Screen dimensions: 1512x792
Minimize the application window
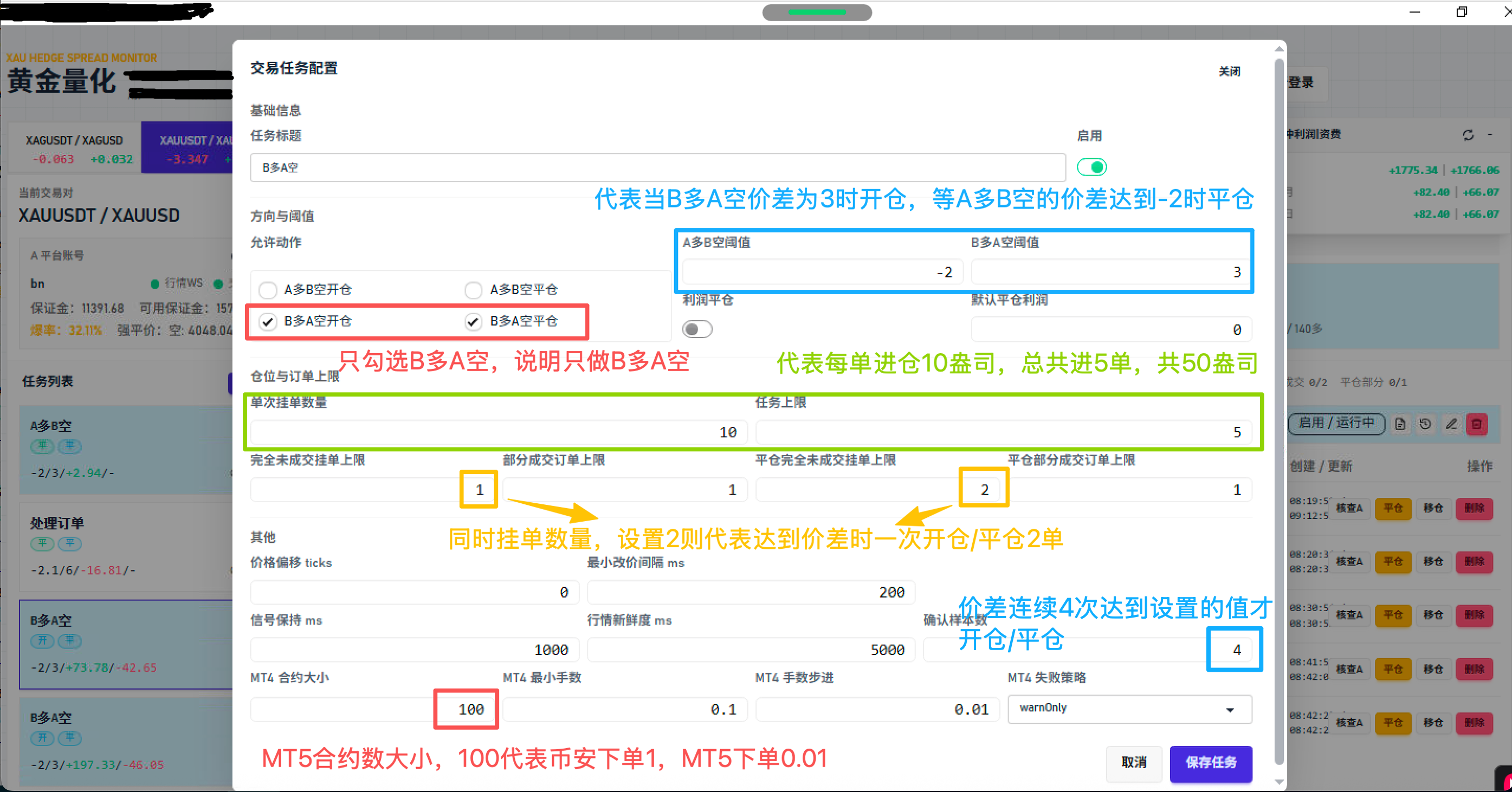pyautogui.click(x=1415, y=12)
